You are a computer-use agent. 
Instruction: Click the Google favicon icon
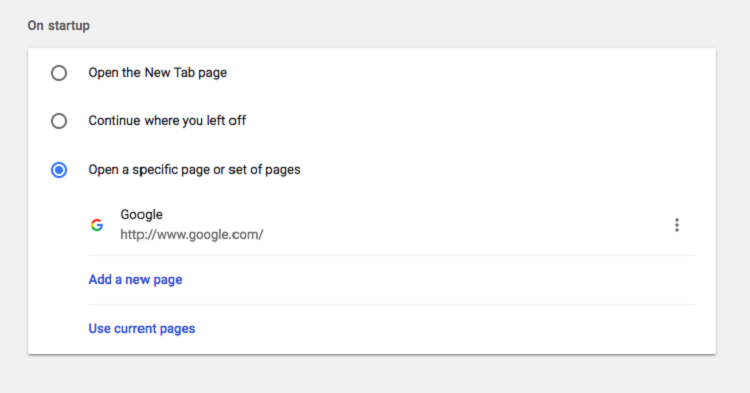97,225
